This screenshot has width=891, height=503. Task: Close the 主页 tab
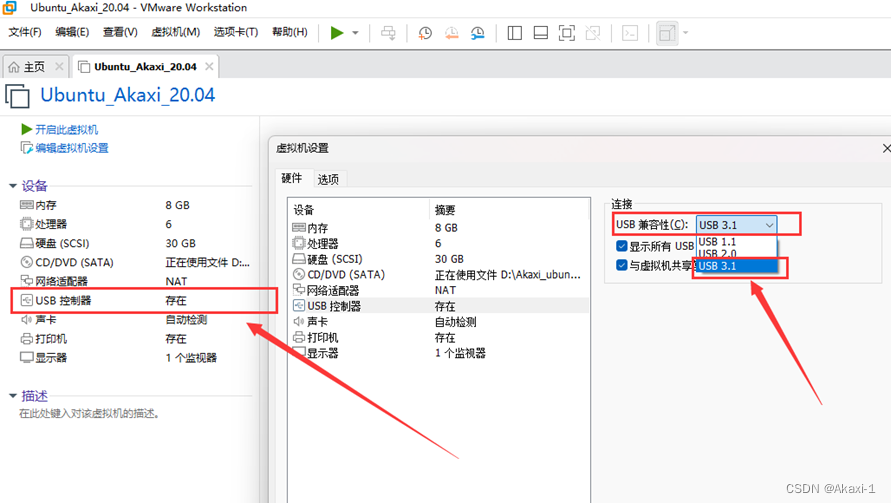(59, 66)
